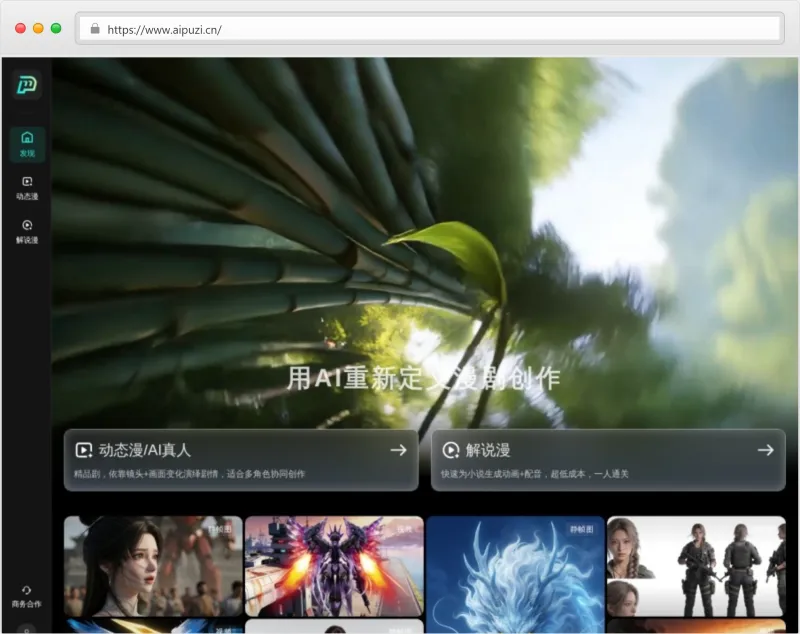
Task: Click the avatar icon at sidebar bottom
Action: pos(27,629)
